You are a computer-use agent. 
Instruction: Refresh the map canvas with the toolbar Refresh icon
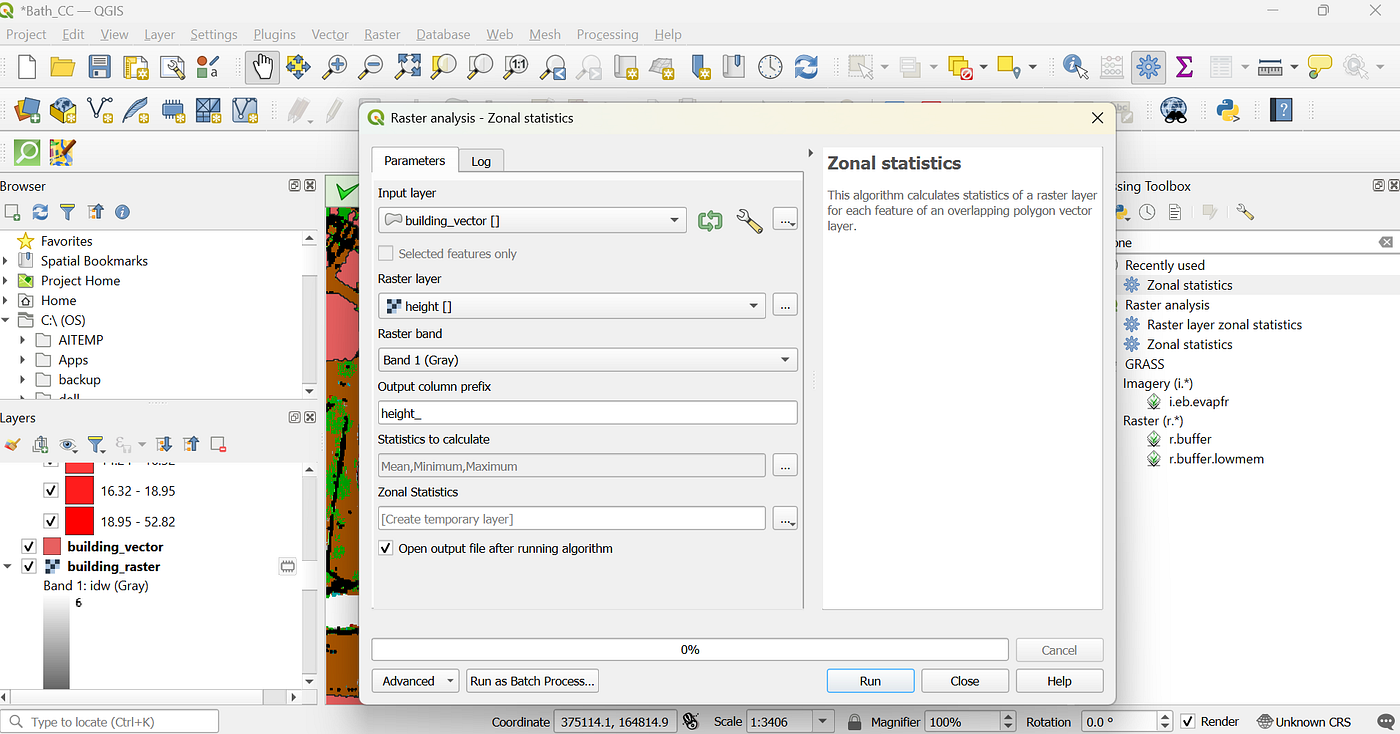[x=806, y=67]
